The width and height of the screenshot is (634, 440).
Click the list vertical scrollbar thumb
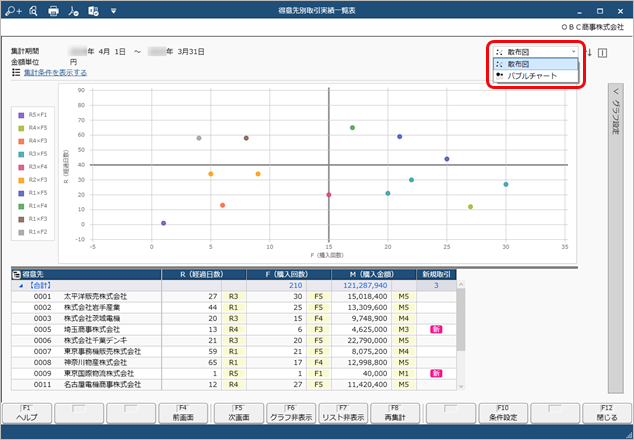click(x=461, y=319)
